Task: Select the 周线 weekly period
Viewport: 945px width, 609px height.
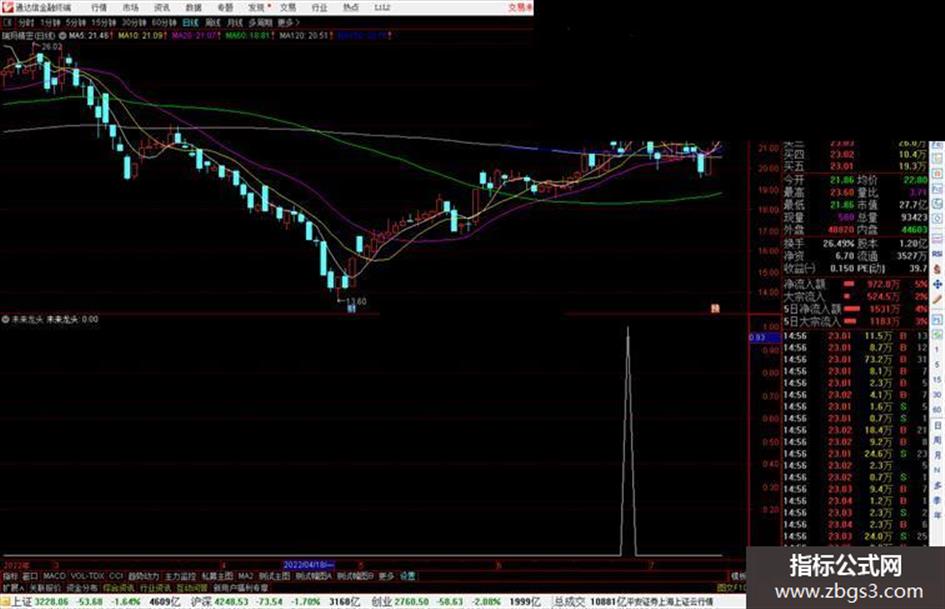Action: click(213, 22)
